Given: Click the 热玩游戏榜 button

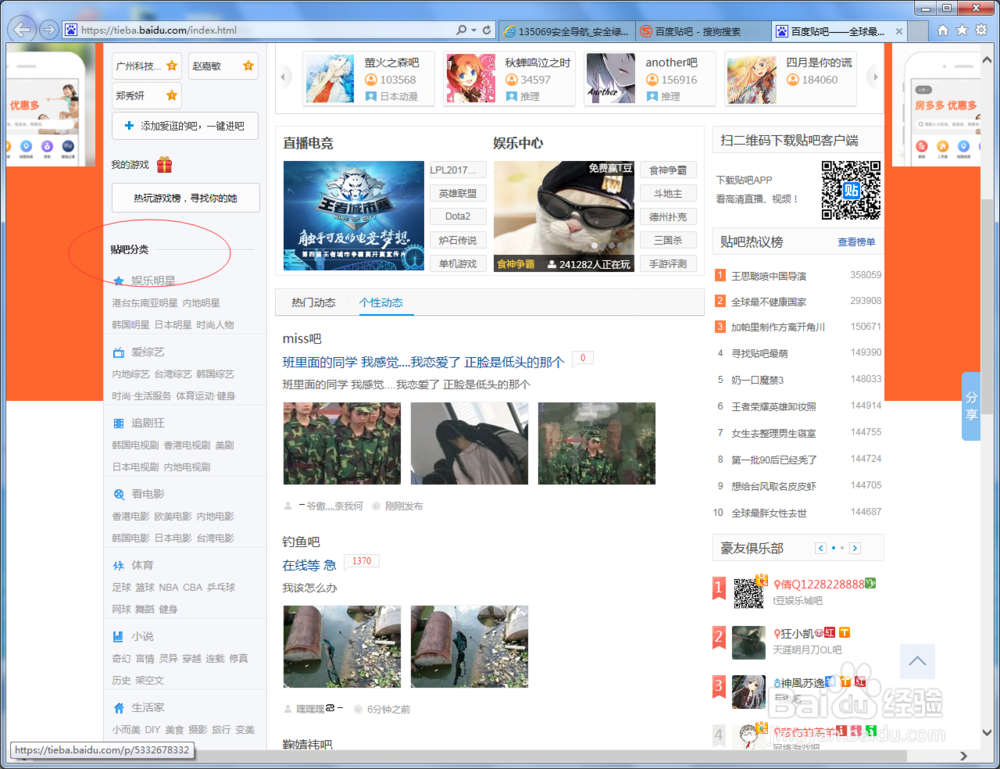Looking at the screenshot, I should [x=186, y=198].
